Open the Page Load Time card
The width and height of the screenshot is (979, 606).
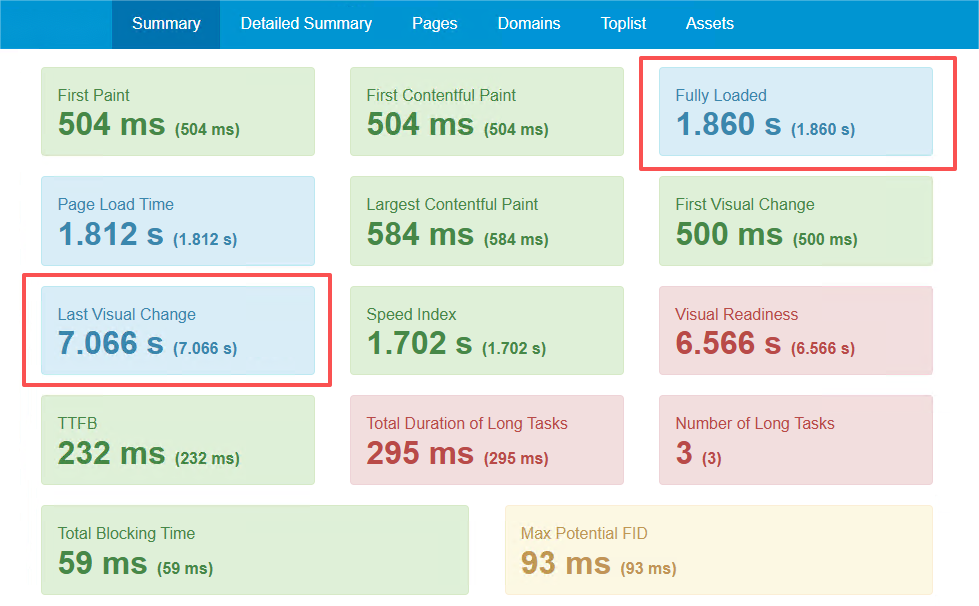coord(178,221)
